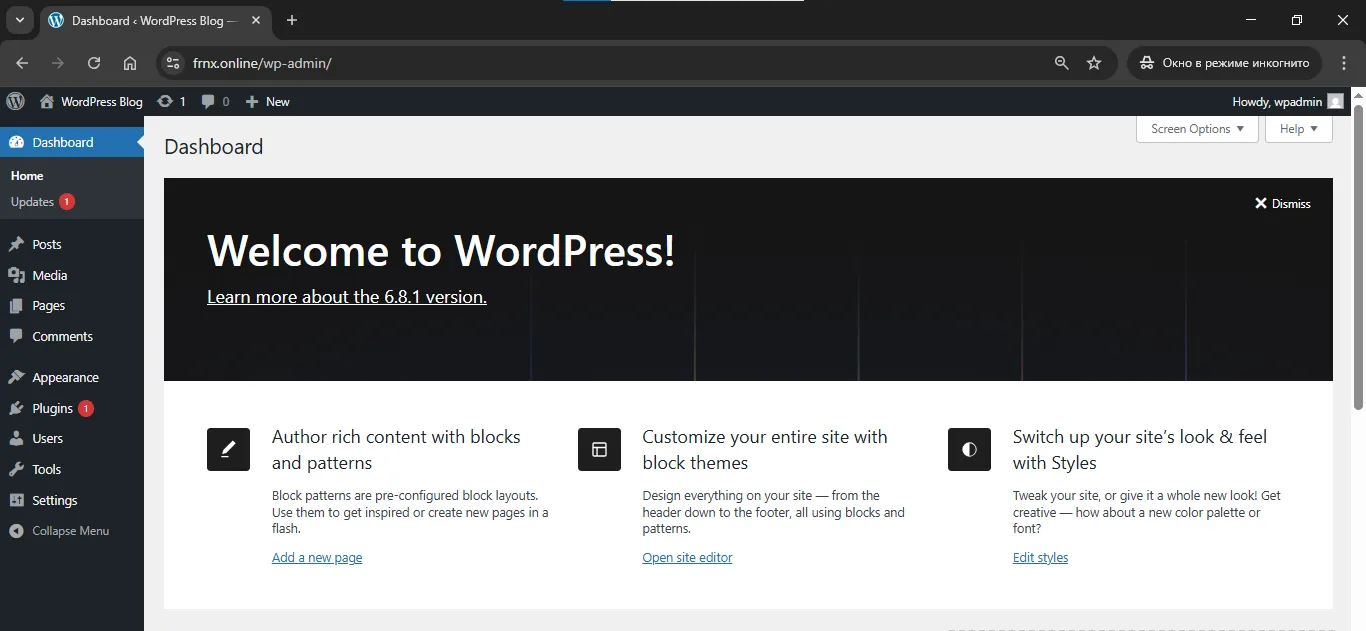The width and height of the screenshot is (1366, 631).
Task: Click the Open site editor link
Action: tap(687, 558)
